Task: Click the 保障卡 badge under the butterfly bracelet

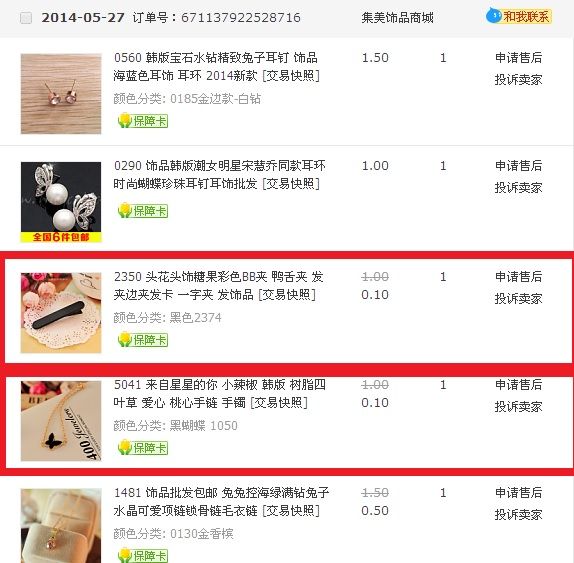Action: (143, 448)
